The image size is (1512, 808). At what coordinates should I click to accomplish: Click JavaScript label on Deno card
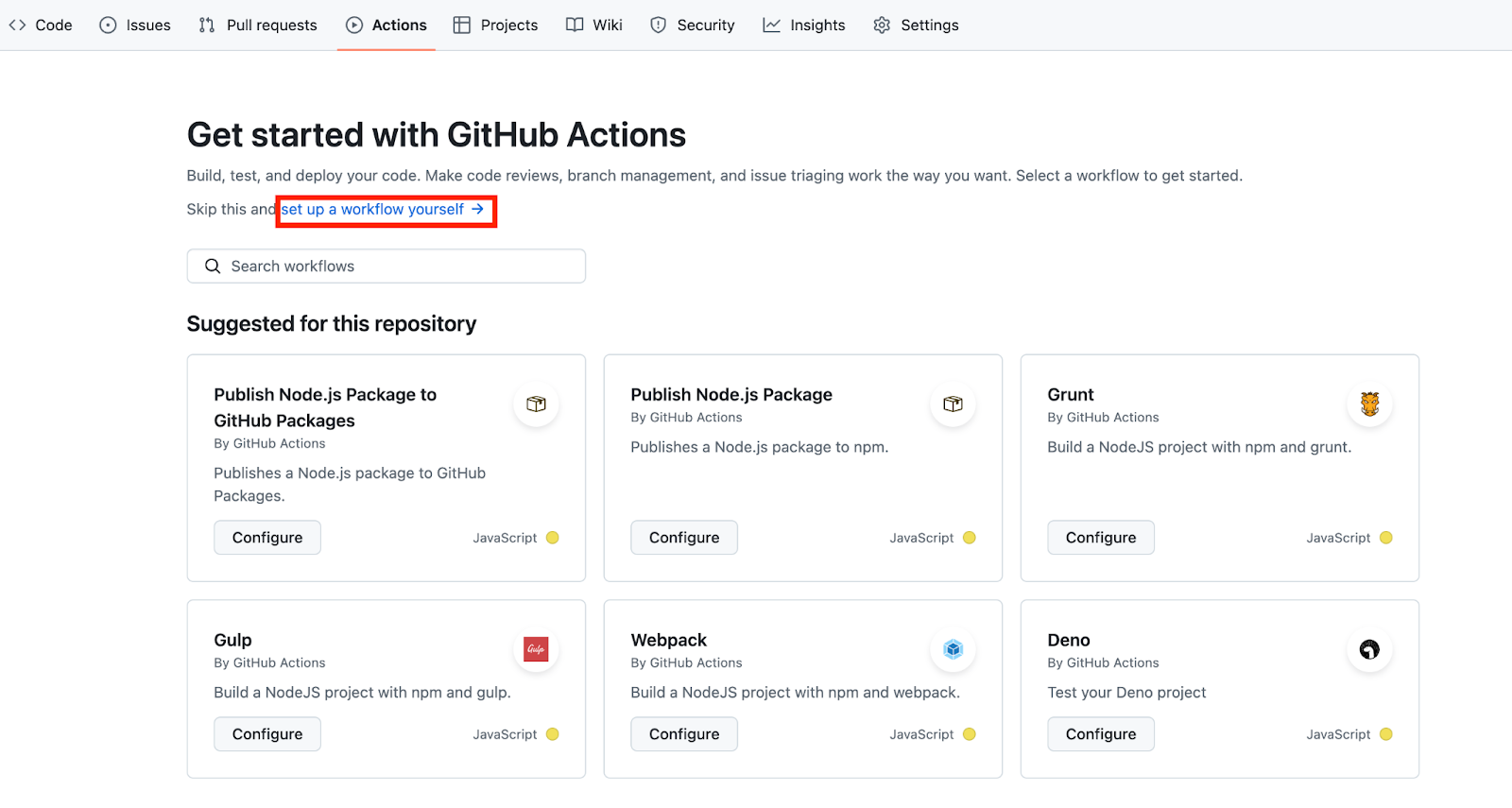click(1338, 734)
